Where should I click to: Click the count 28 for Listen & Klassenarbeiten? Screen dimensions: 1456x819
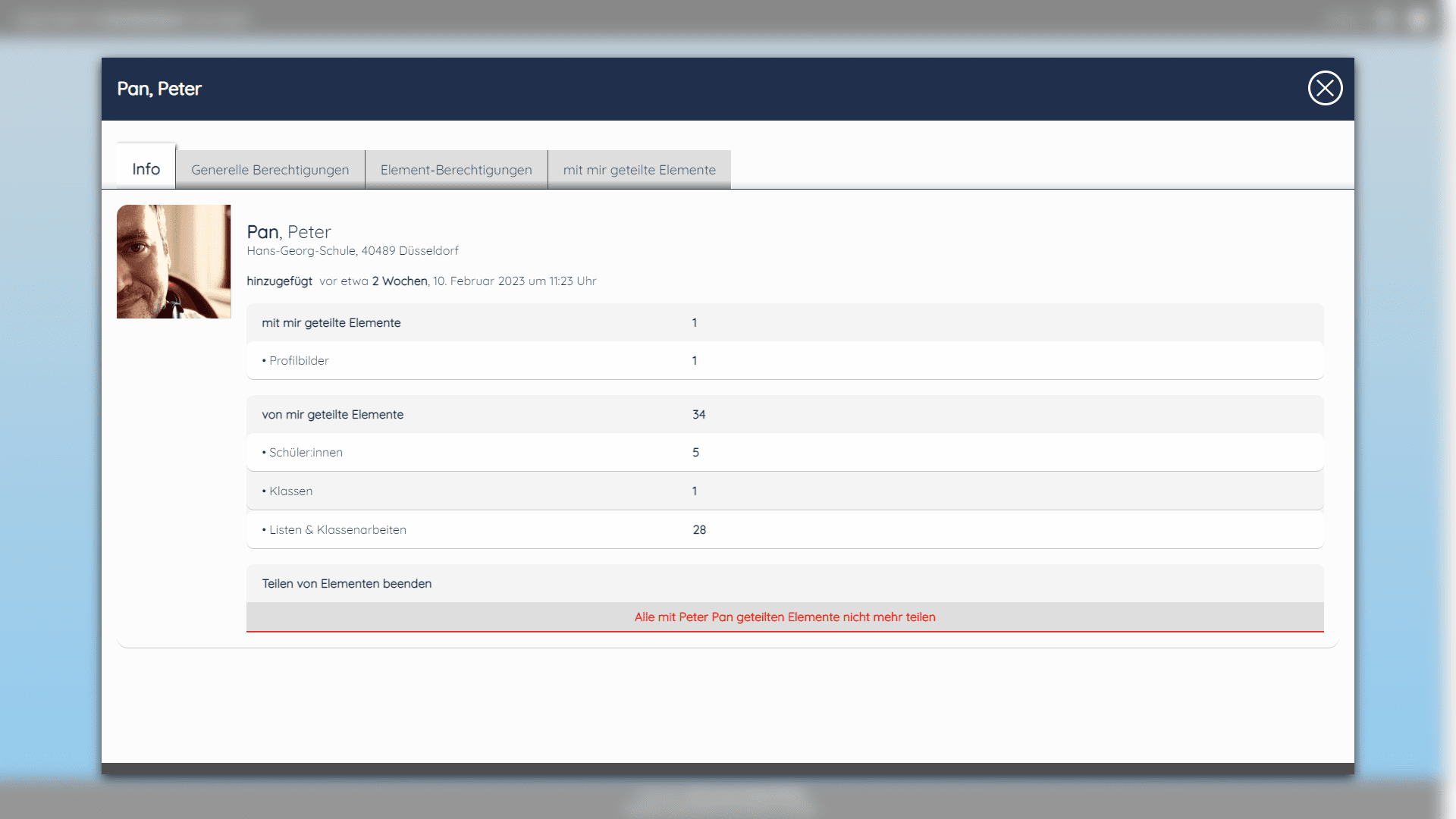699,530
